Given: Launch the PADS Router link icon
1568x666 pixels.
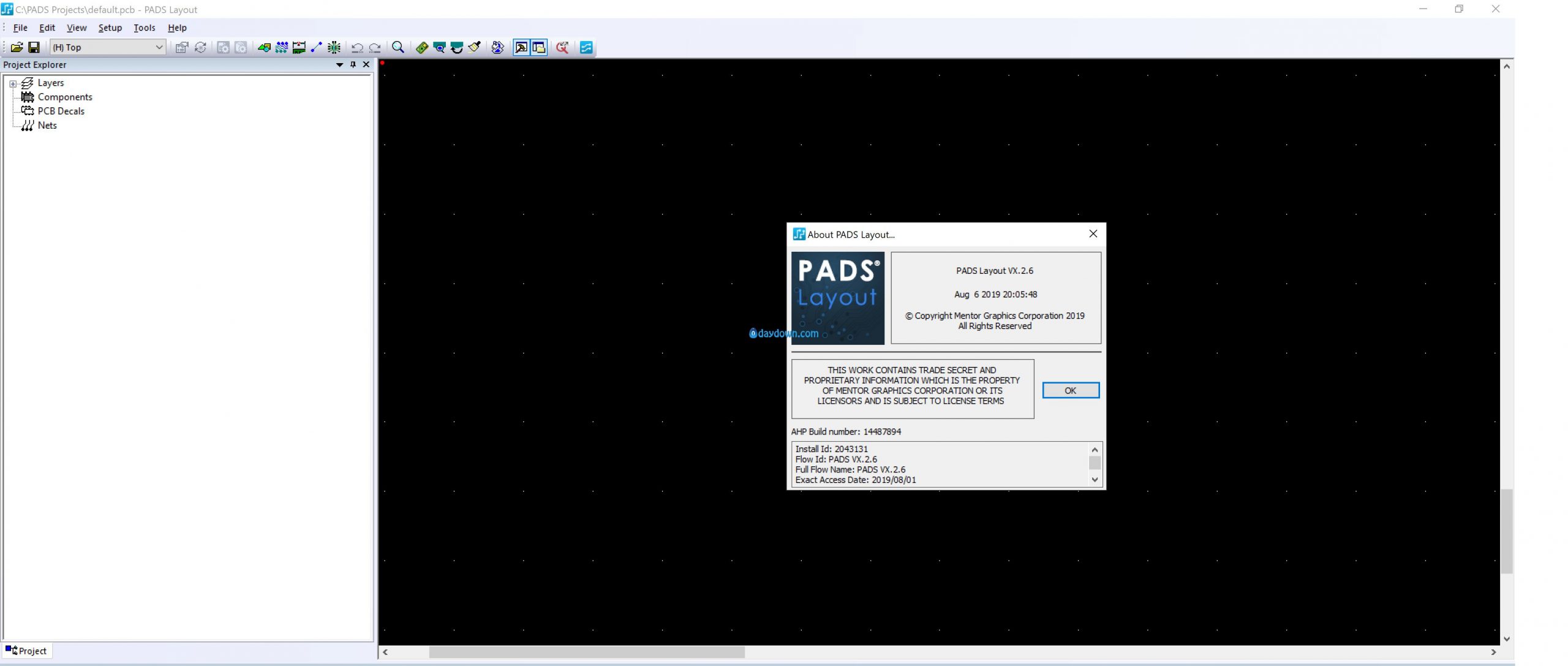Looking at the screenshot, I should point(497,47).
